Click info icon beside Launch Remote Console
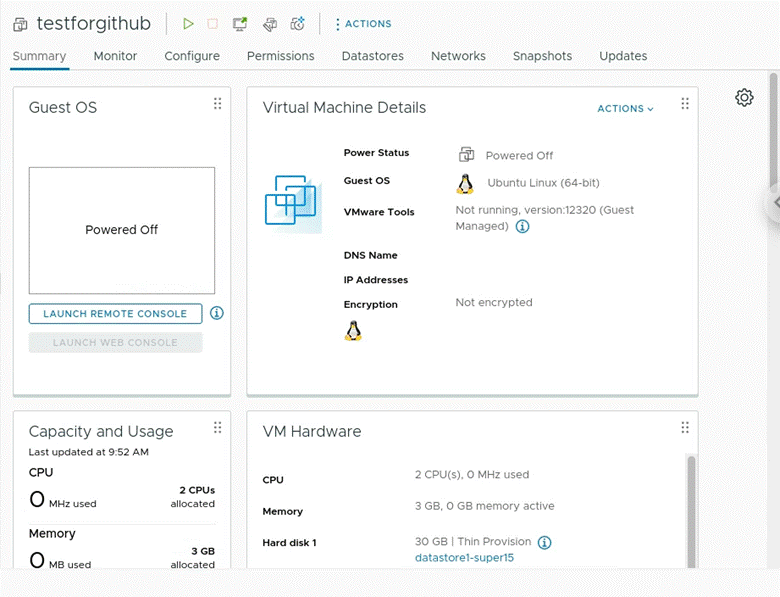The image size is (780, 597). coord(216,313)
